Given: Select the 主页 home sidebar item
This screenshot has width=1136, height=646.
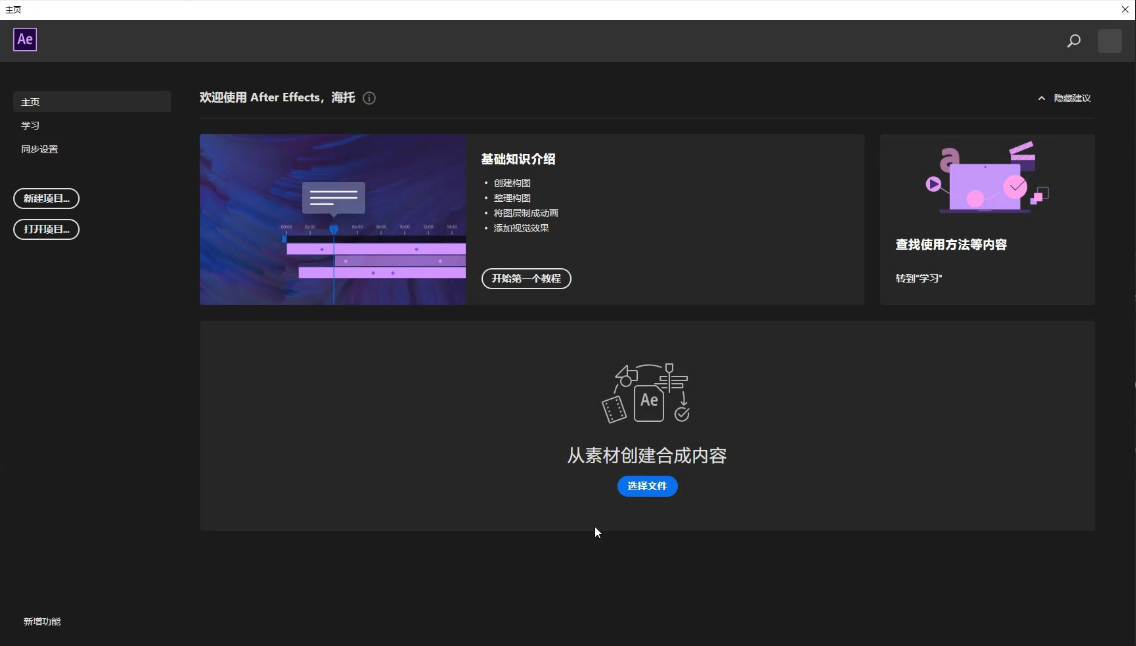Looking at the screenshot, I should point(92,102).
